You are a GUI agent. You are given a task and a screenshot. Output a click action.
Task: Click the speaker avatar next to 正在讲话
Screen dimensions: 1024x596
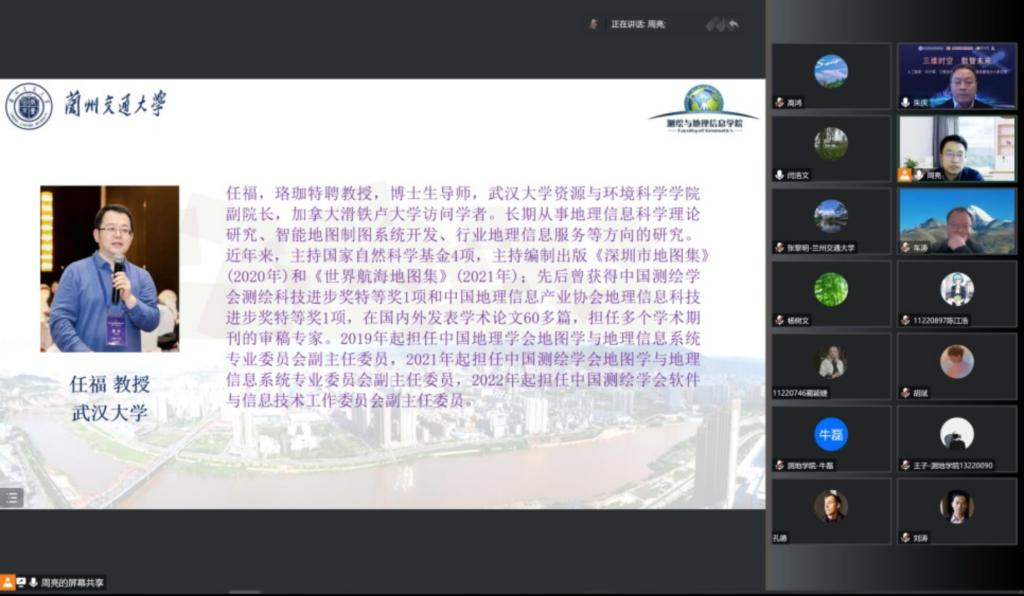point(594,24)
